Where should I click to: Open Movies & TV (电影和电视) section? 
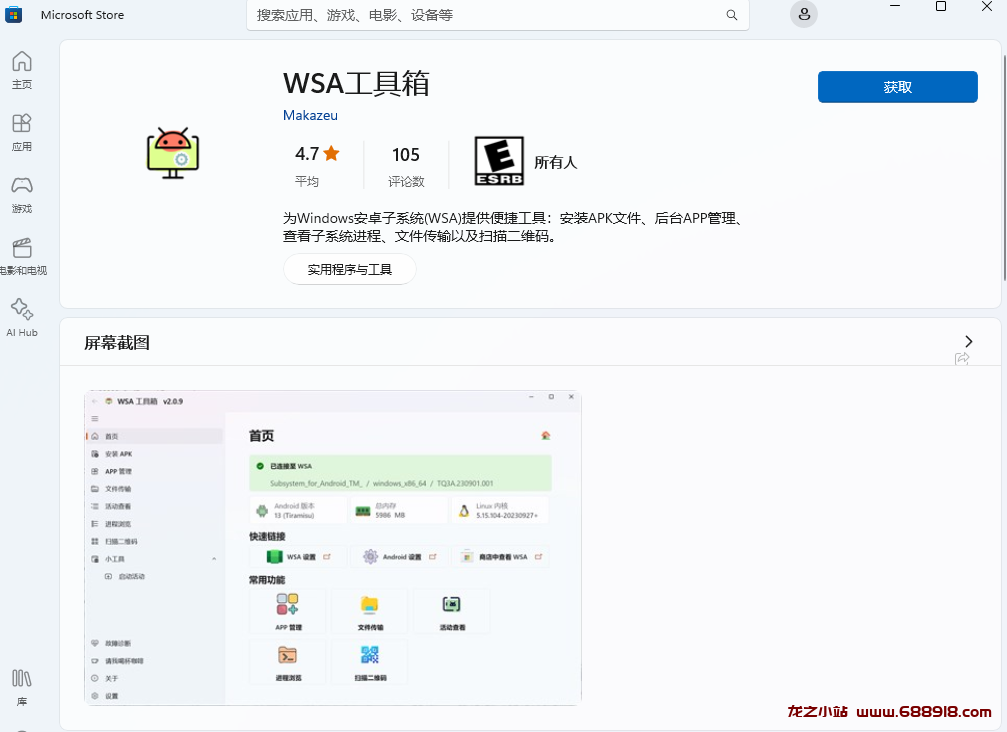point(22,257)
